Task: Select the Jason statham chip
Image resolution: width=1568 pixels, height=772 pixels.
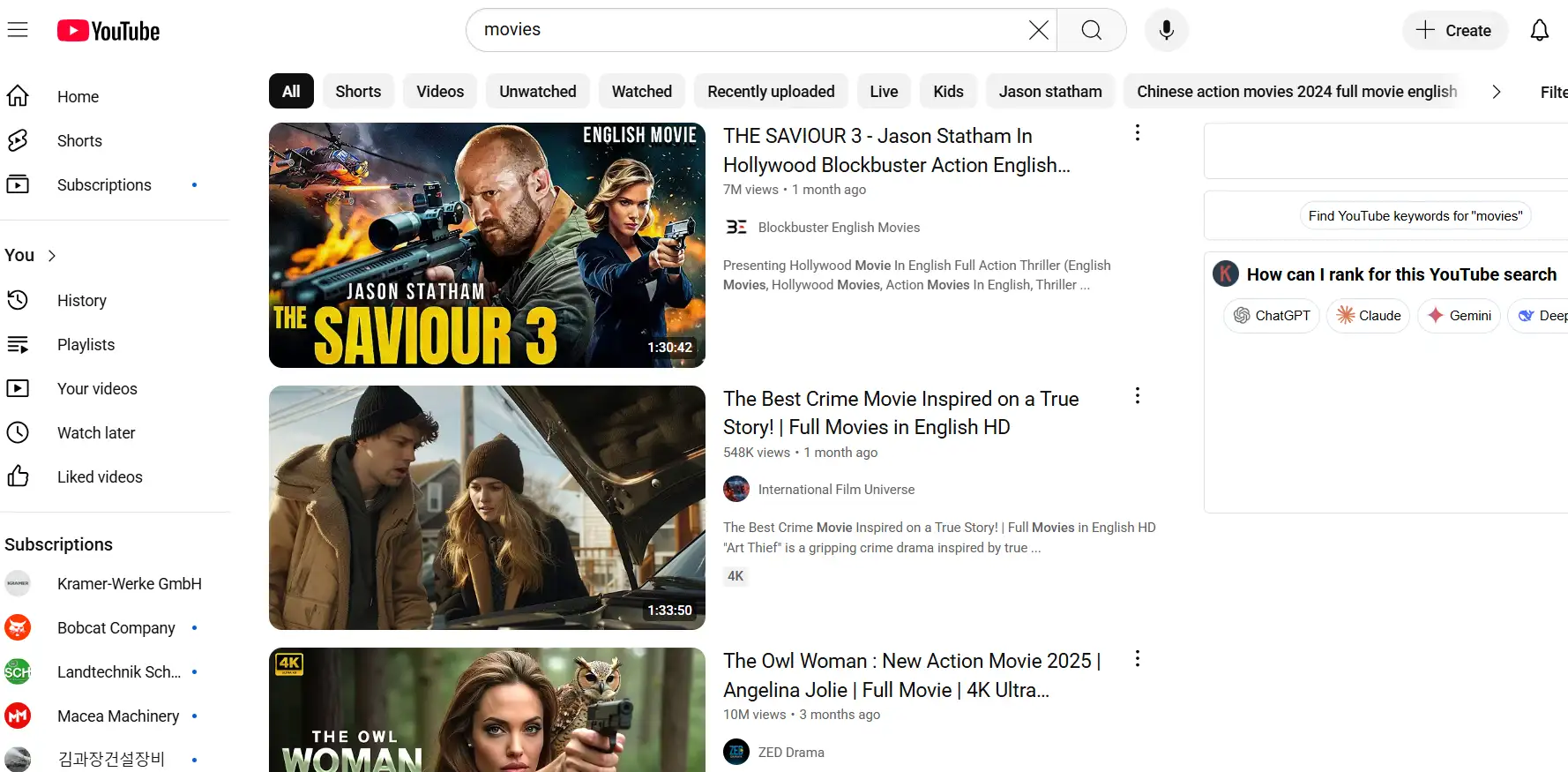Action: tap(1050, 91)
